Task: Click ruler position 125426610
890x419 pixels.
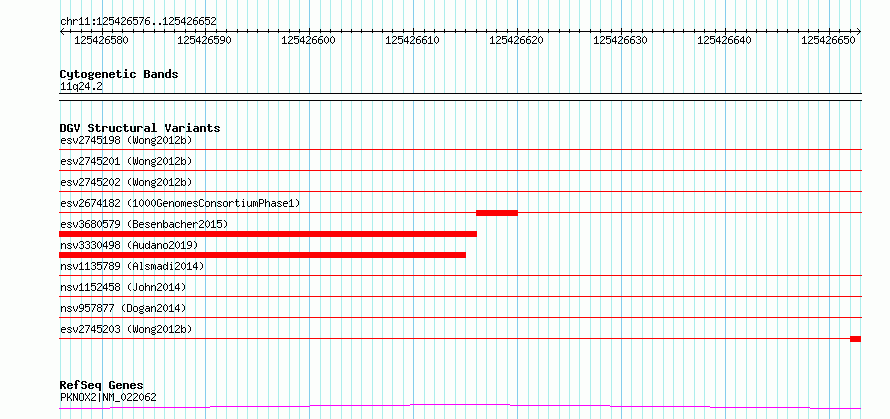Action: 413,40
